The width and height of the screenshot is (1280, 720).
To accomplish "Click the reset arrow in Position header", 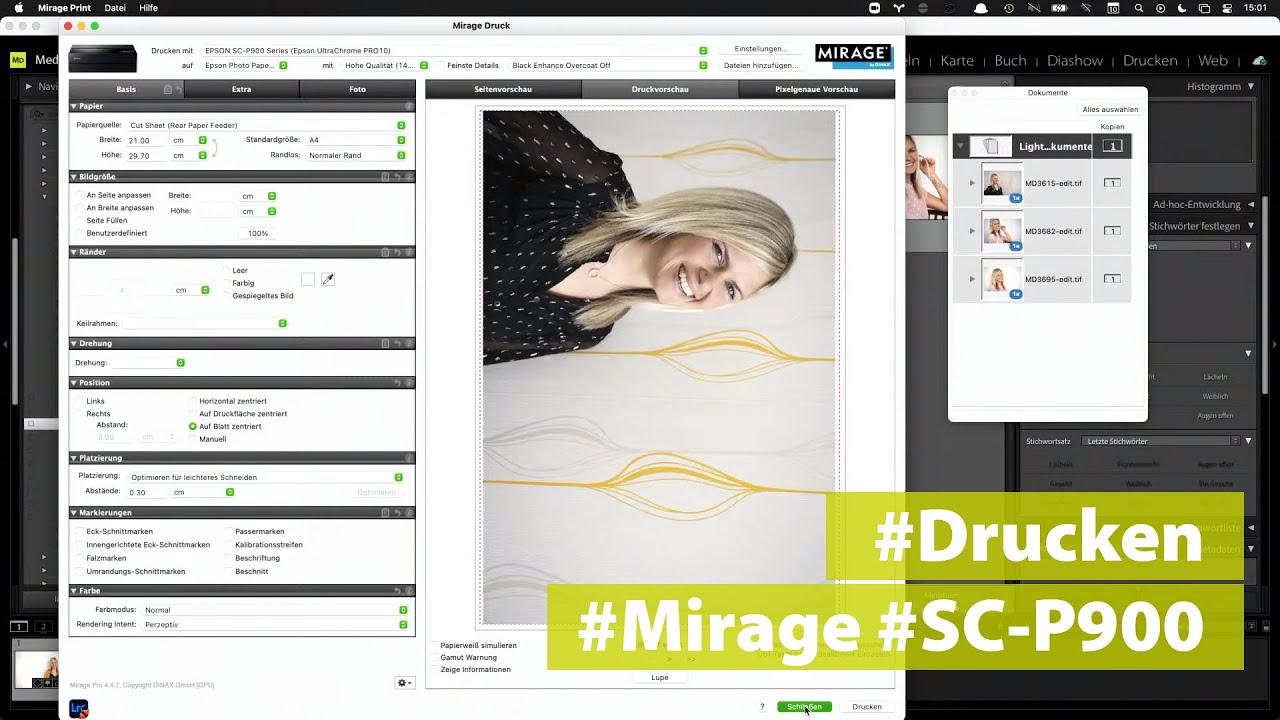I will tap(397, 383).
